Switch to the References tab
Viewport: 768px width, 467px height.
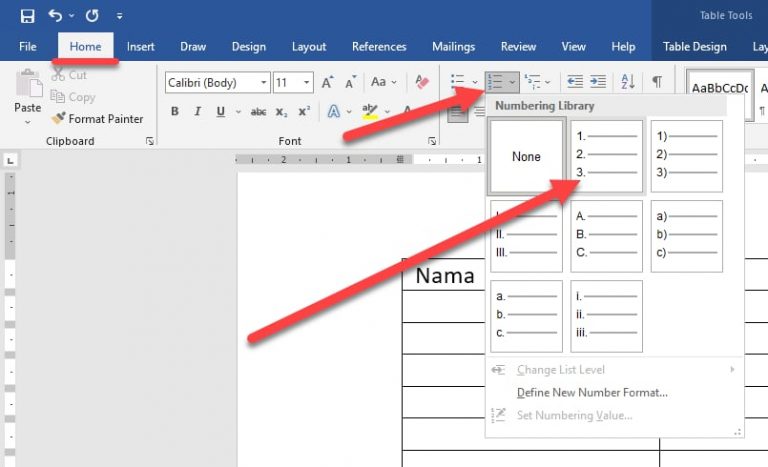pos(379,47)
